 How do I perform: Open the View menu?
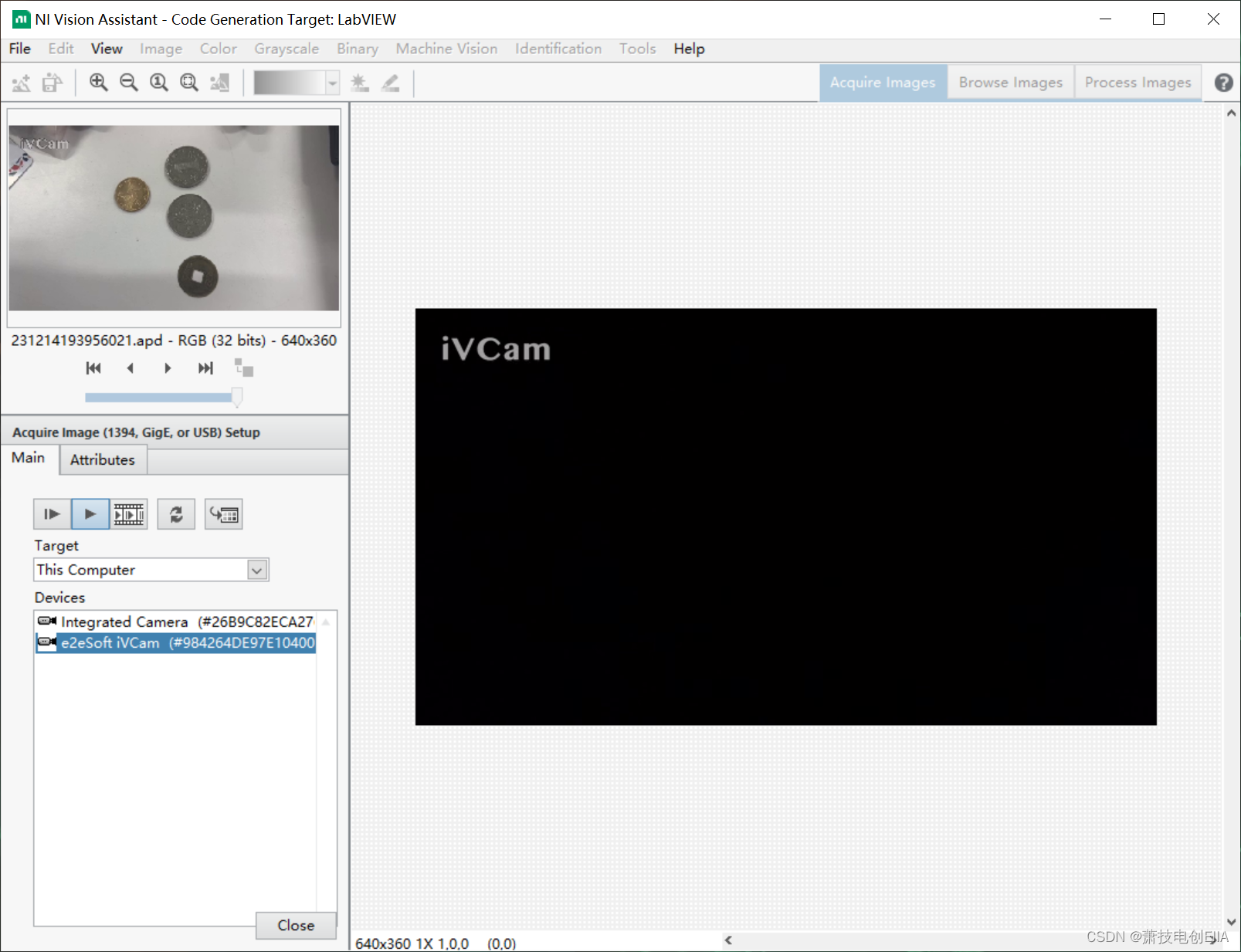(107, 49)
